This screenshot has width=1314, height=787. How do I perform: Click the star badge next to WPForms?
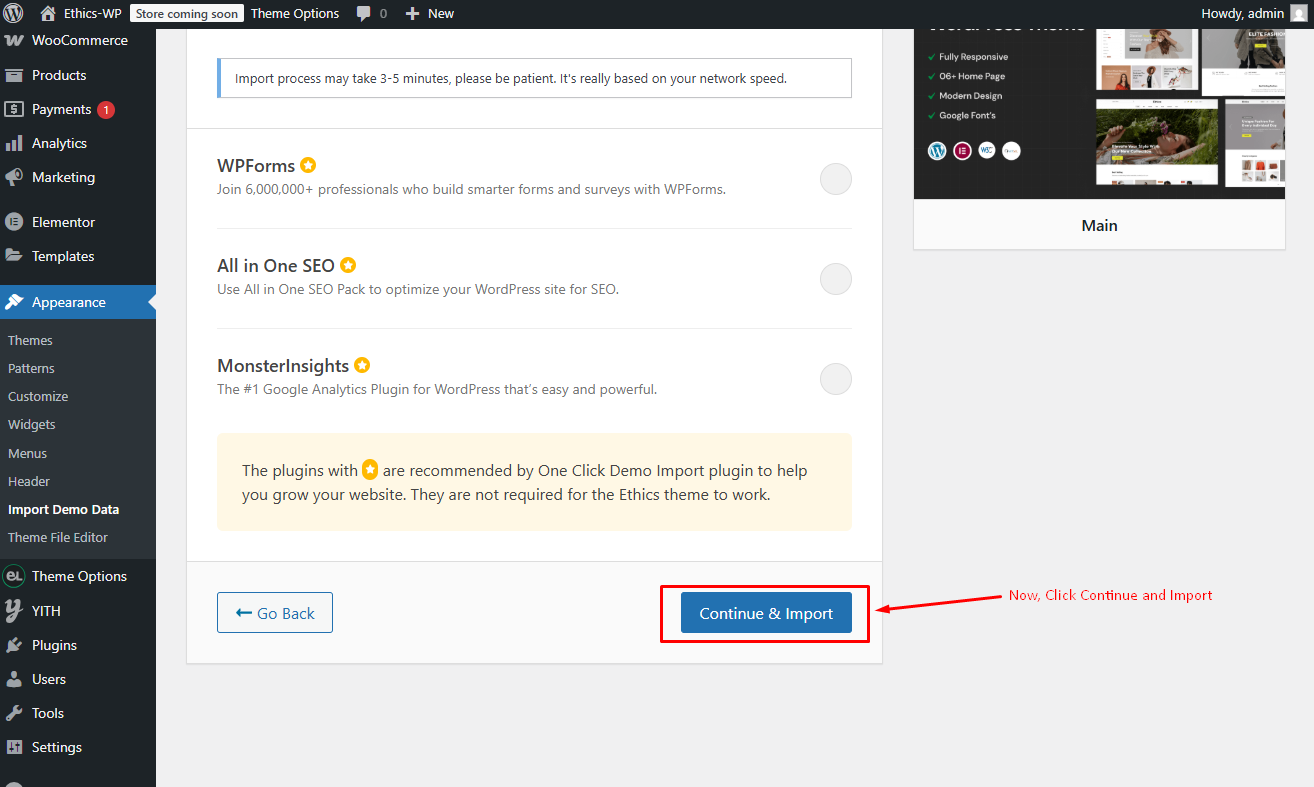[308, 165]
